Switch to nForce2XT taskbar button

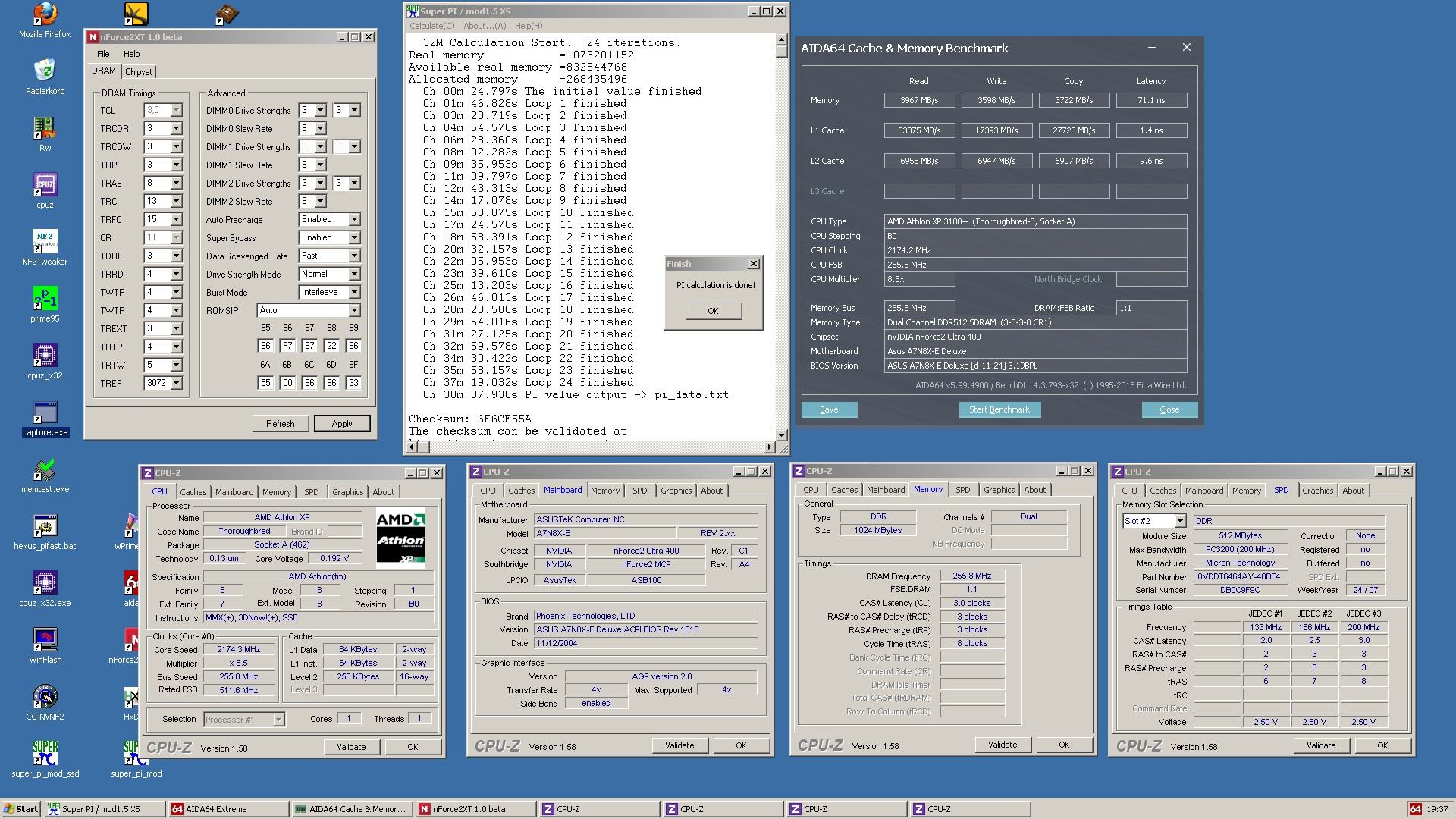(x=475, y=809)
